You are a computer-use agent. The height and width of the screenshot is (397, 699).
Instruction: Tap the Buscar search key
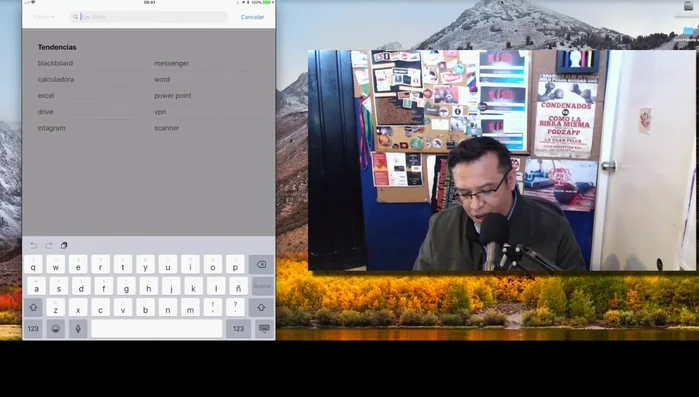pos(262,286)
